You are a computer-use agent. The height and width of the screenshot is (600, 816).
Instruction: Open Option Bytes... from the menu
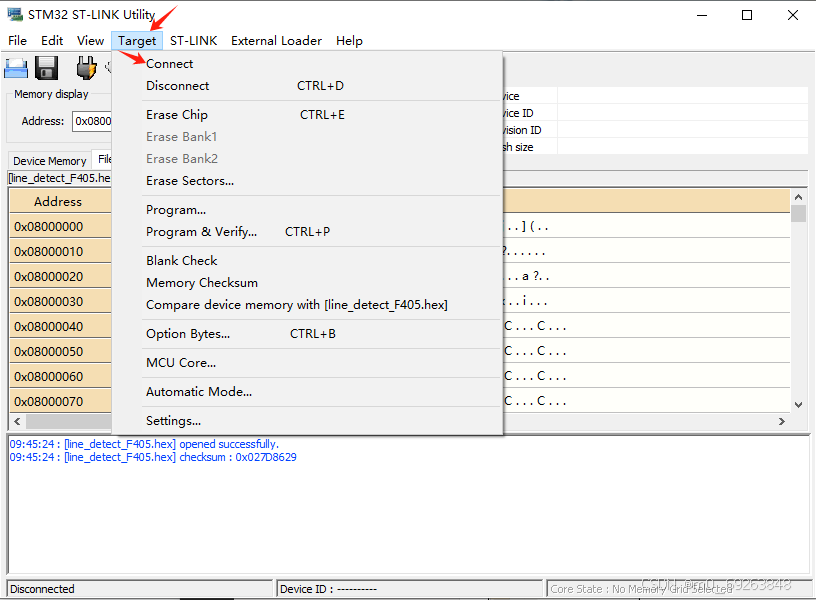307,334
